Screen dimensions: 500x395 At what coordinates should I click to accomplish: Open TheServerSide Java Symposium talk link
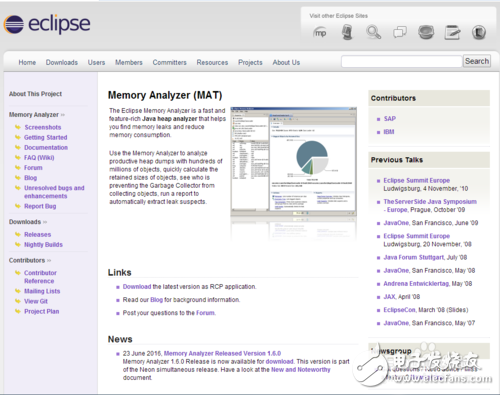click(430, 206)
